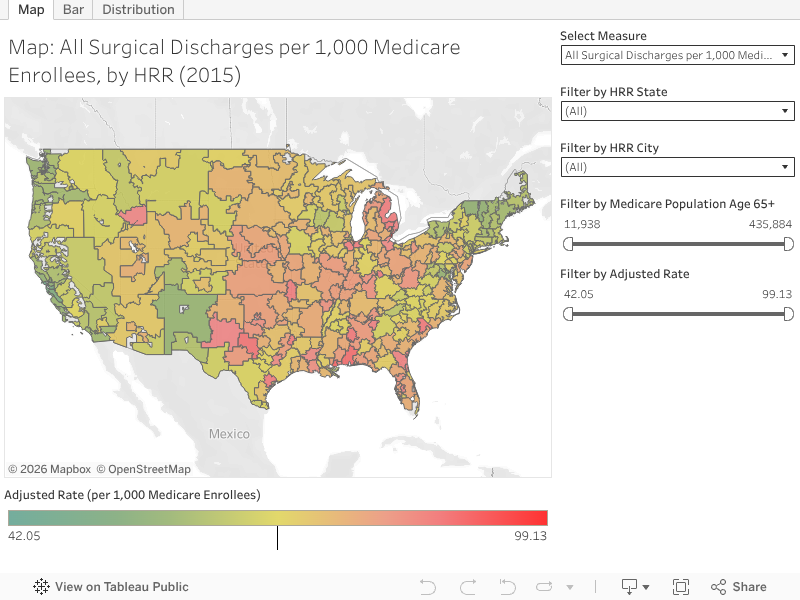Open the Select Measure dropdown

coord(677,55)
